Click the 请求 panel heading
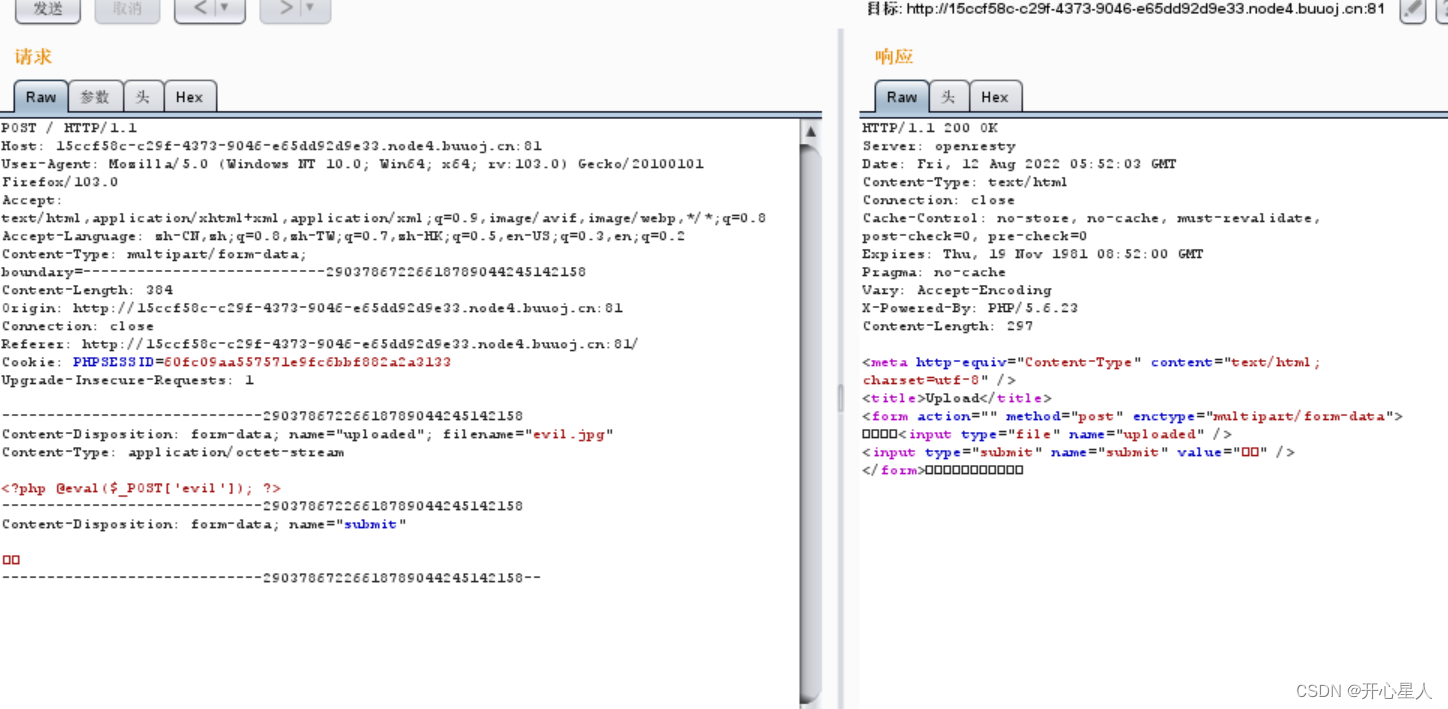This screenshot has height=709, width=1448. click(x=33, y=57)
